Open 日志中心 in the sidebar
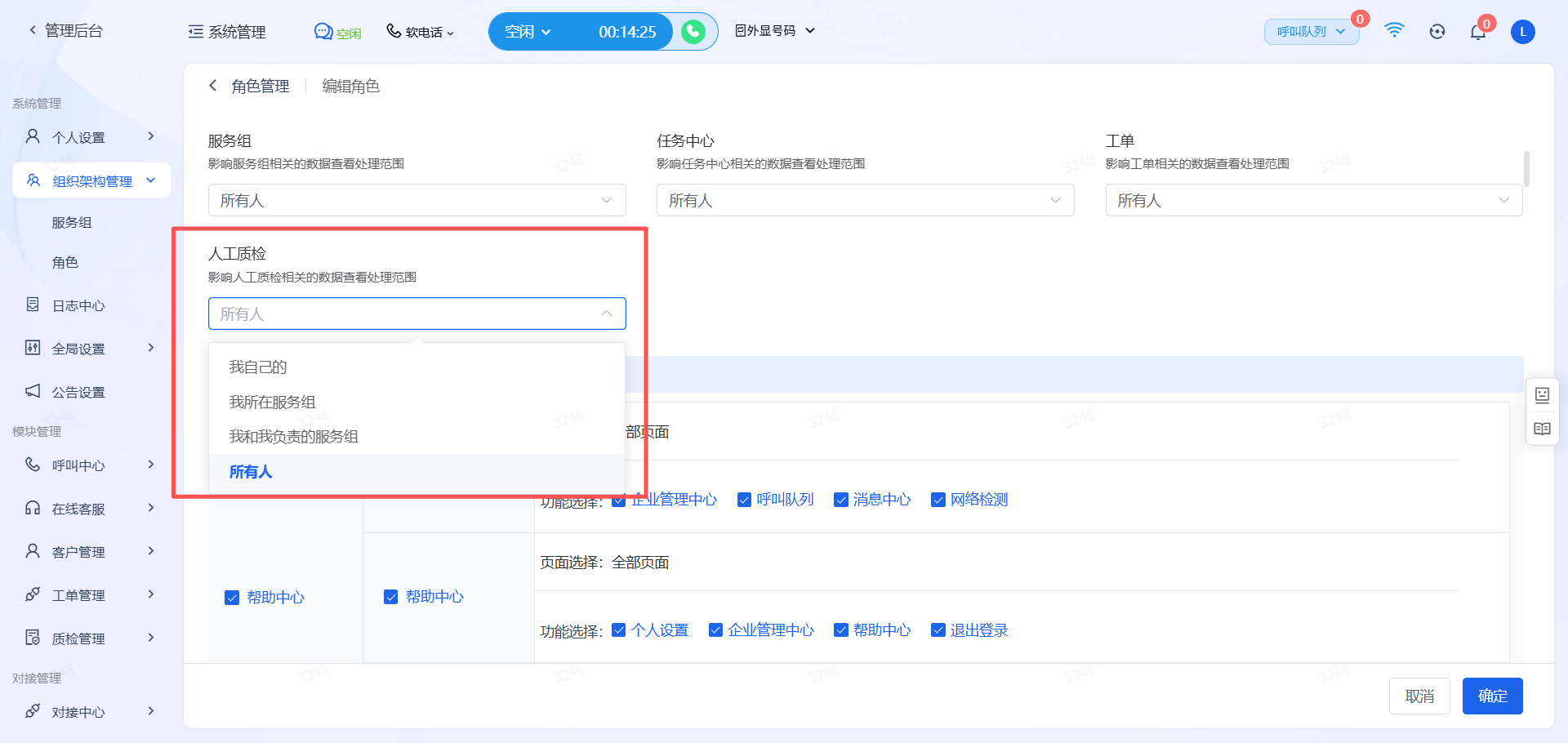Screen dimensions: 1568x743 click(78, 305)
